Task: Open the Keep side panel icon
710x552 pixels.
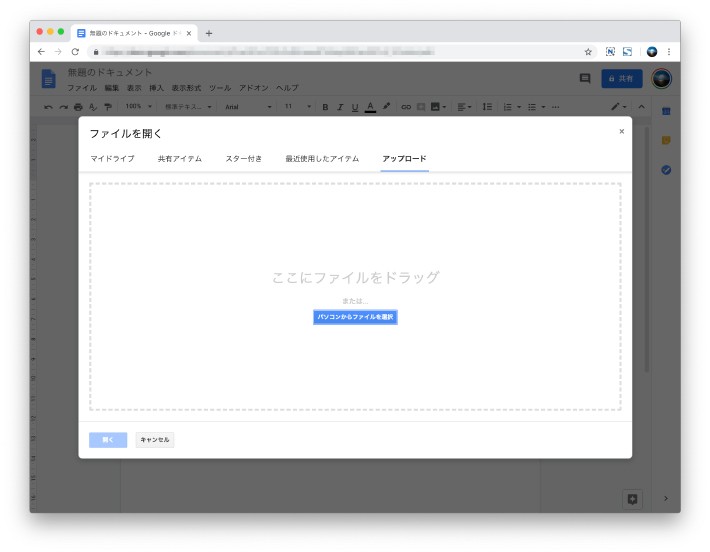Action: (666, 140)
